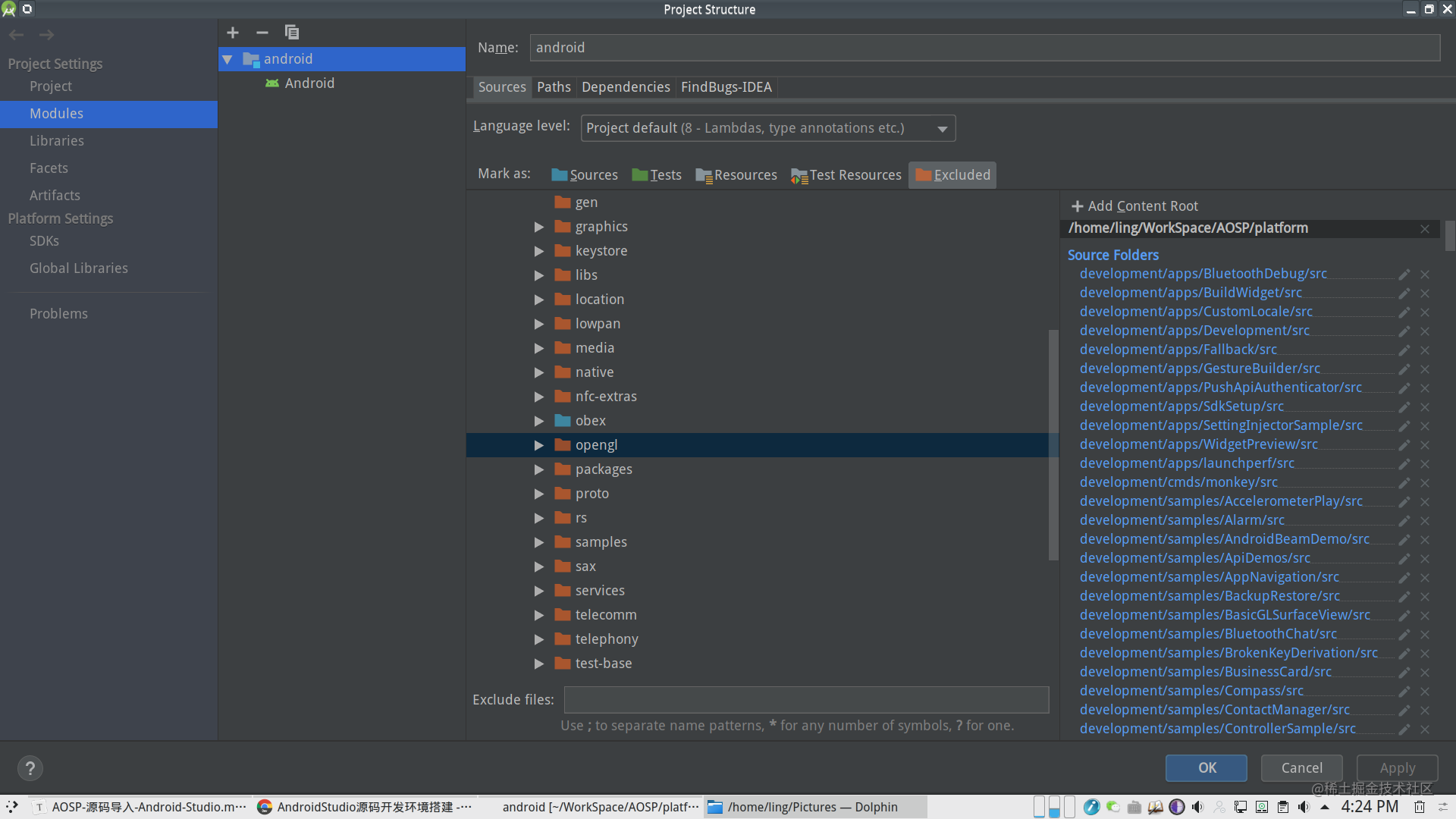Expand the graphics folder
1456x819 pixels.
[539, 226]
